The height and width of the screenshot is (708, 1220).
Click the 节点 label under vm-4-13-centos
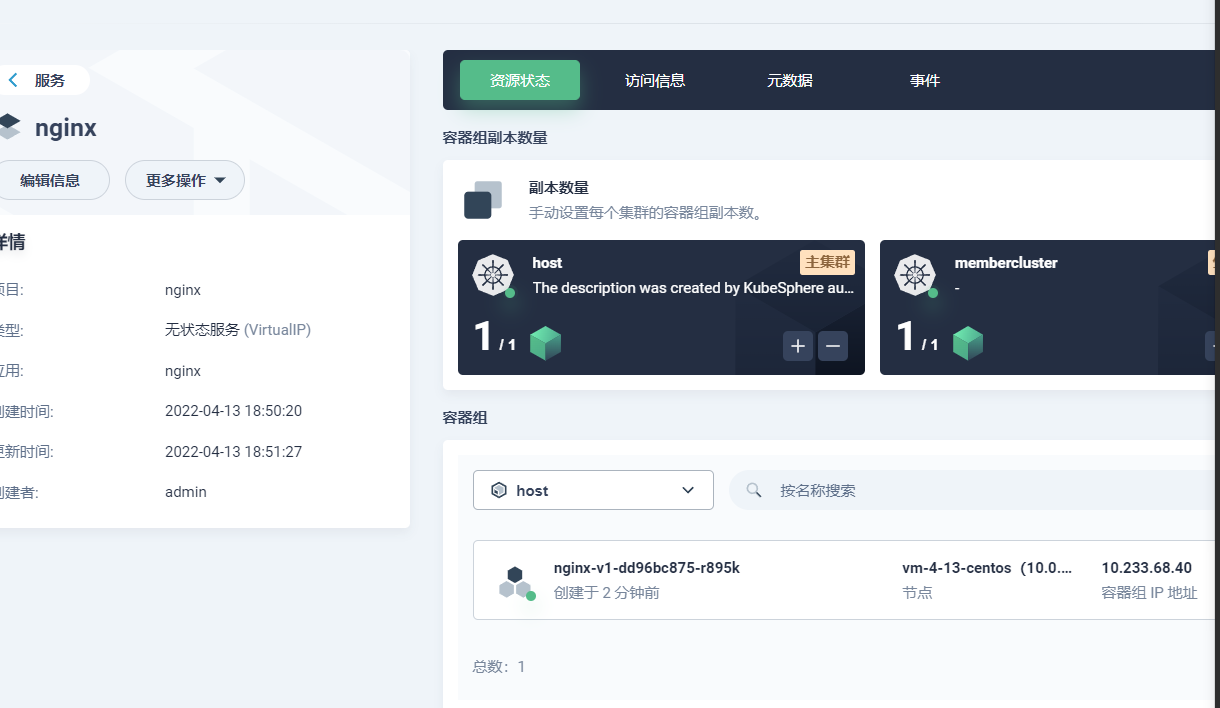(917, 592)
